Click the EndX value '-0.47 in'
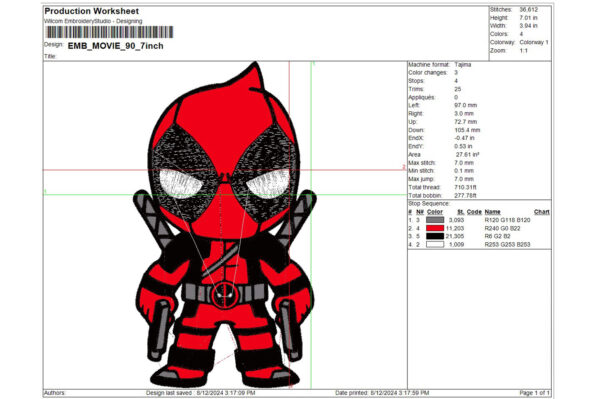Image resolution: width=600 pixels, height=399 pixels. [x=464, y=138]
